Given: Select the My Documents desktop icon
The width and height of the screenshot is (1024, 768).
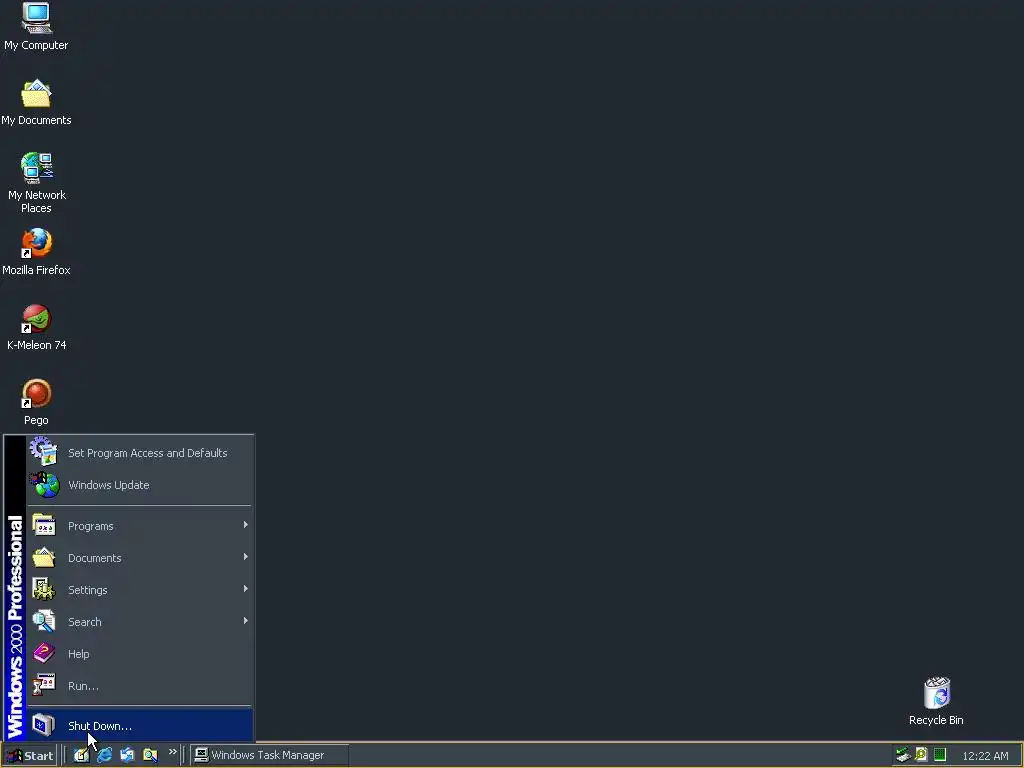Looking at the screenshot, I should click(36, 102).
